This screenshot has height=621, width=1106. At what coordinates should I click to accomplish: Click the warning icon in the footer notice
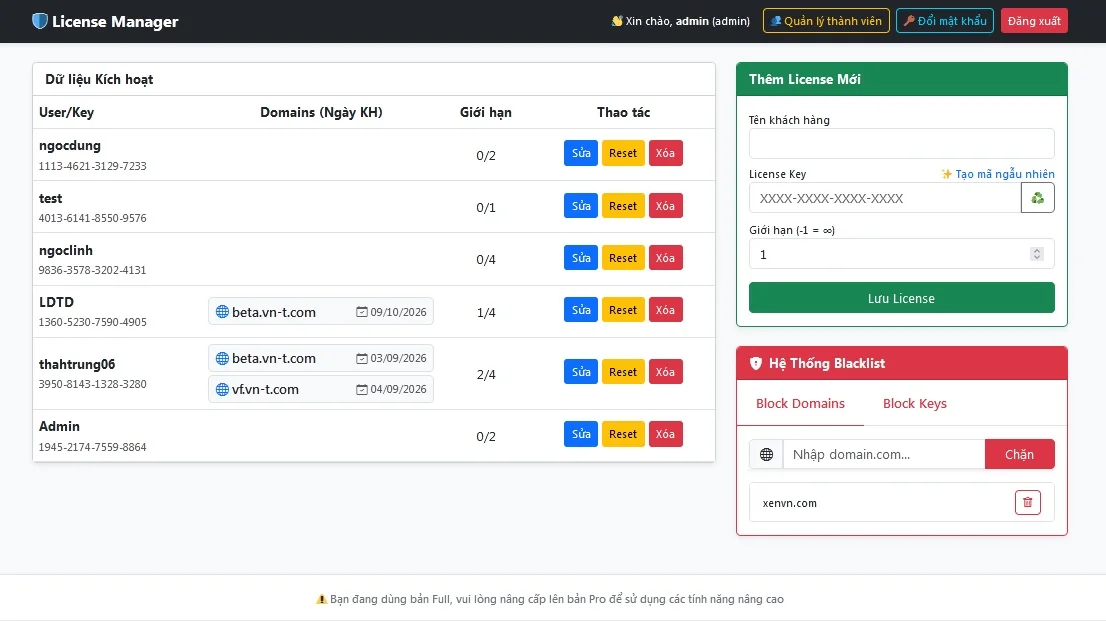322,599
